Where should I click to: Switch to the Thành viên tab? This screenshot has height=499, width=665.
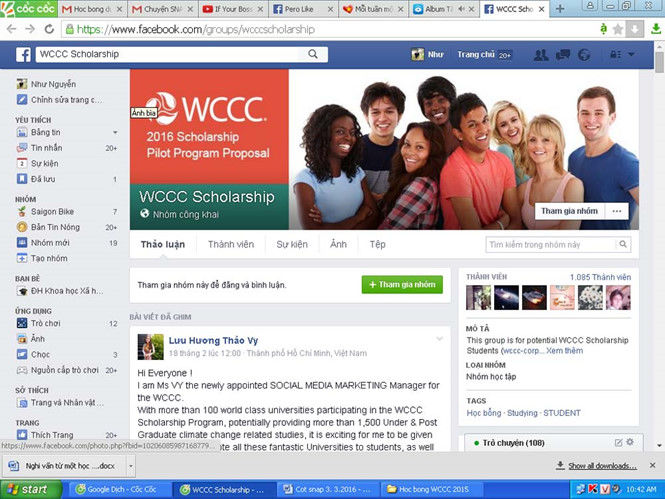point(231,244)
